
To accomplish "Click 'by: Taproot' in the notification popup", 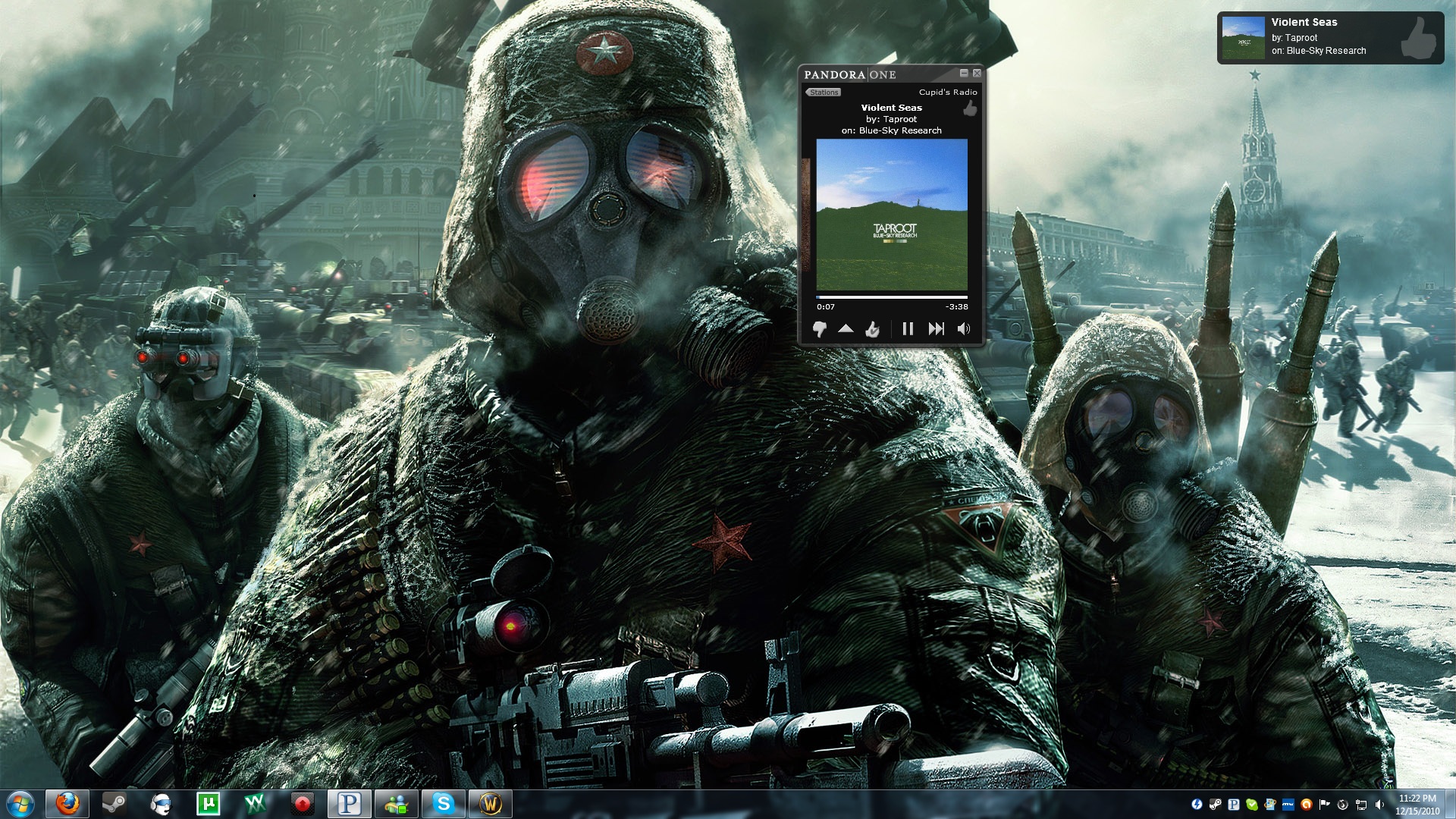I will pyautogui.click(x=1294, y=38).
